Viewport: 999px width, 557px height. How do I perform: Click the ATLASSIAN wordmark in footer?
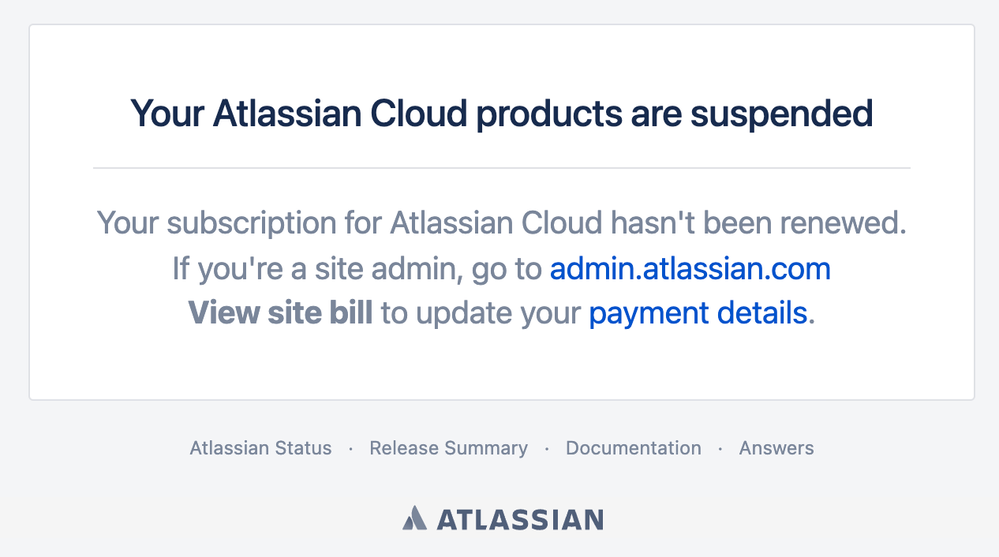coord(520,520)
